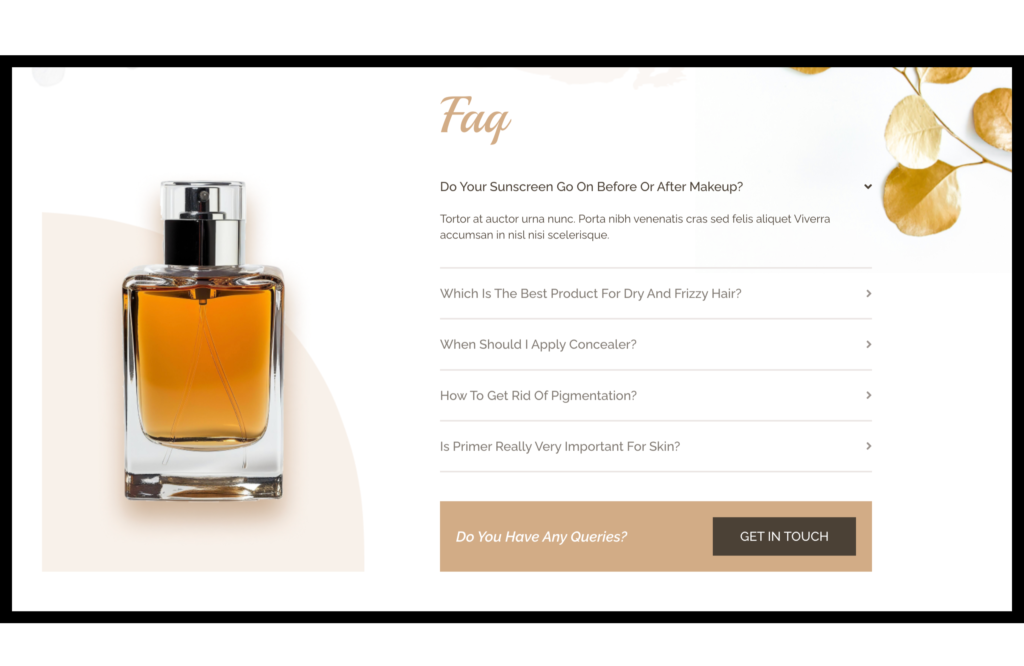Click the Faq script heading
1024x666 pixels.
pyautogui.click(x=475, y=118)
